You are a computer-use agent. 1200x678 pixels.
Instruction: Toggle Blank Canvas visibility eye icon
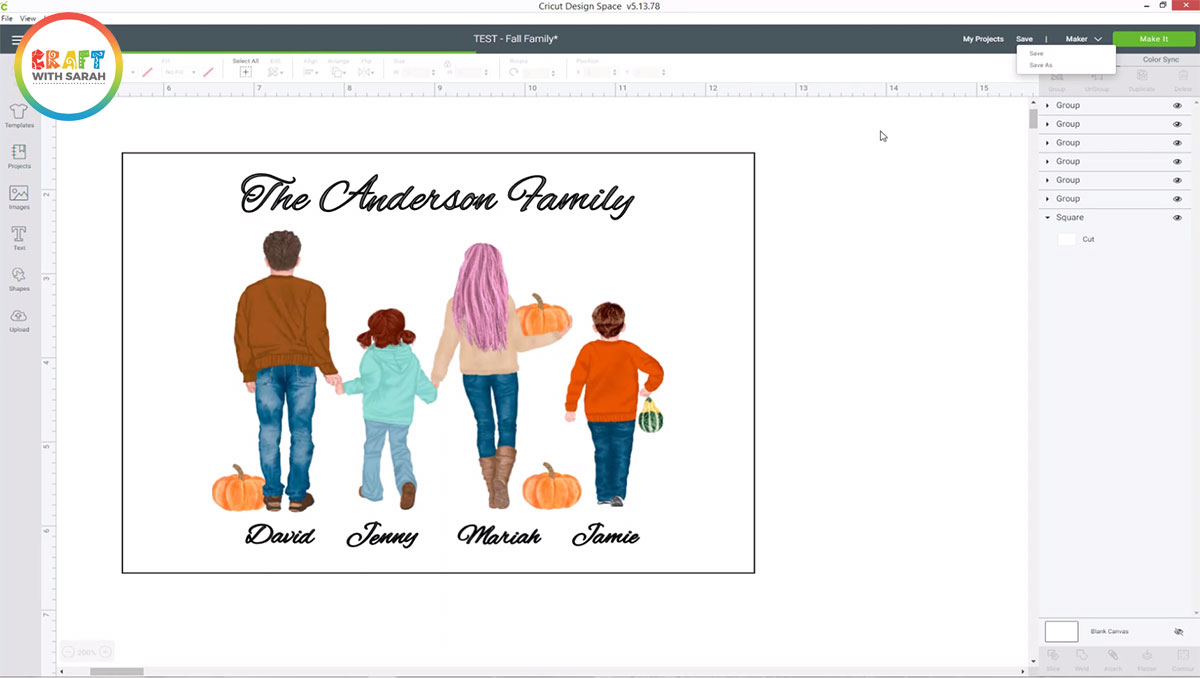tap(1178, 632)
